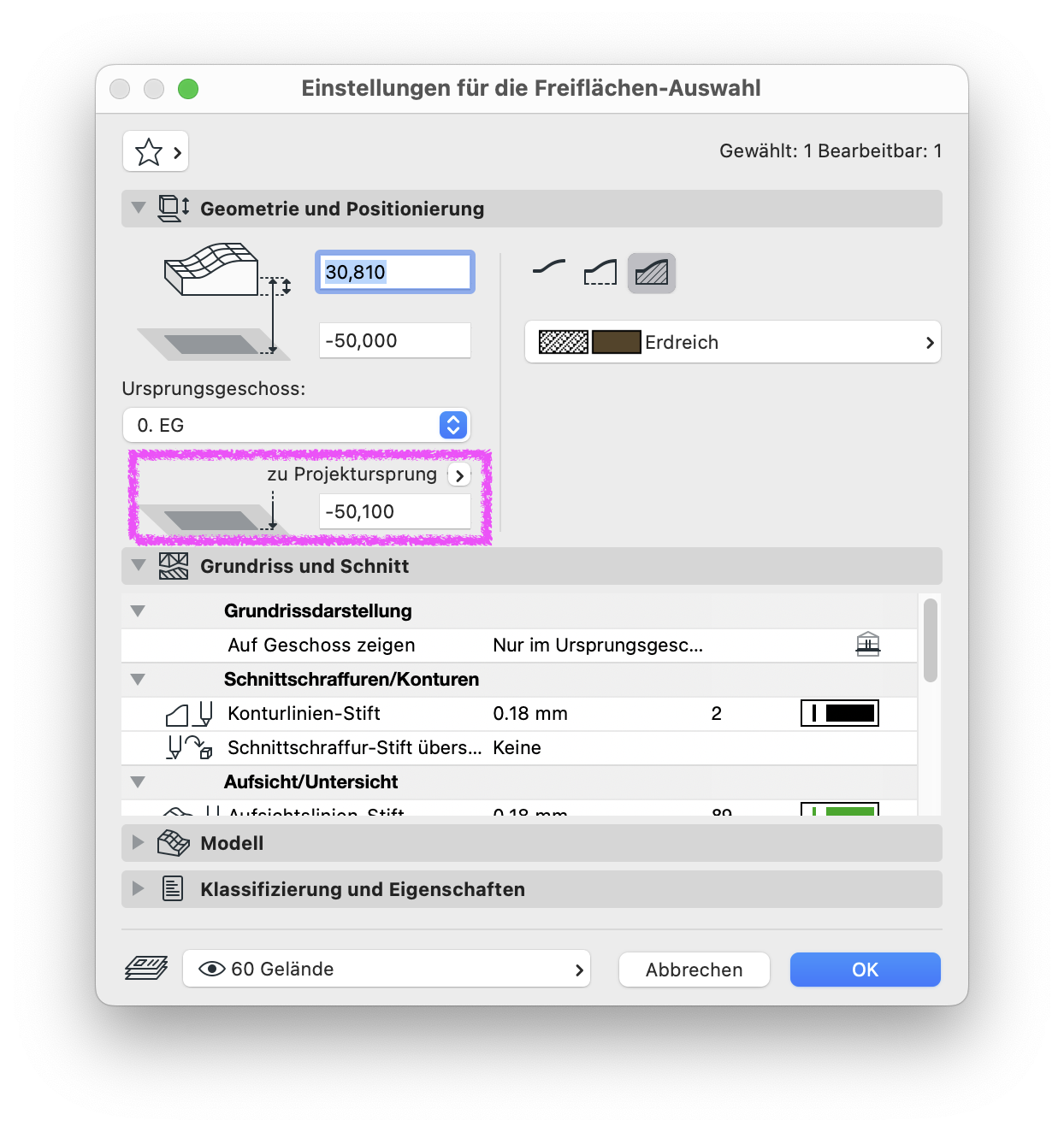Screen dimensions: 1064x1132
Task: Click the Schnittschraffur-Stift override icon
Action: click(189, 748)
